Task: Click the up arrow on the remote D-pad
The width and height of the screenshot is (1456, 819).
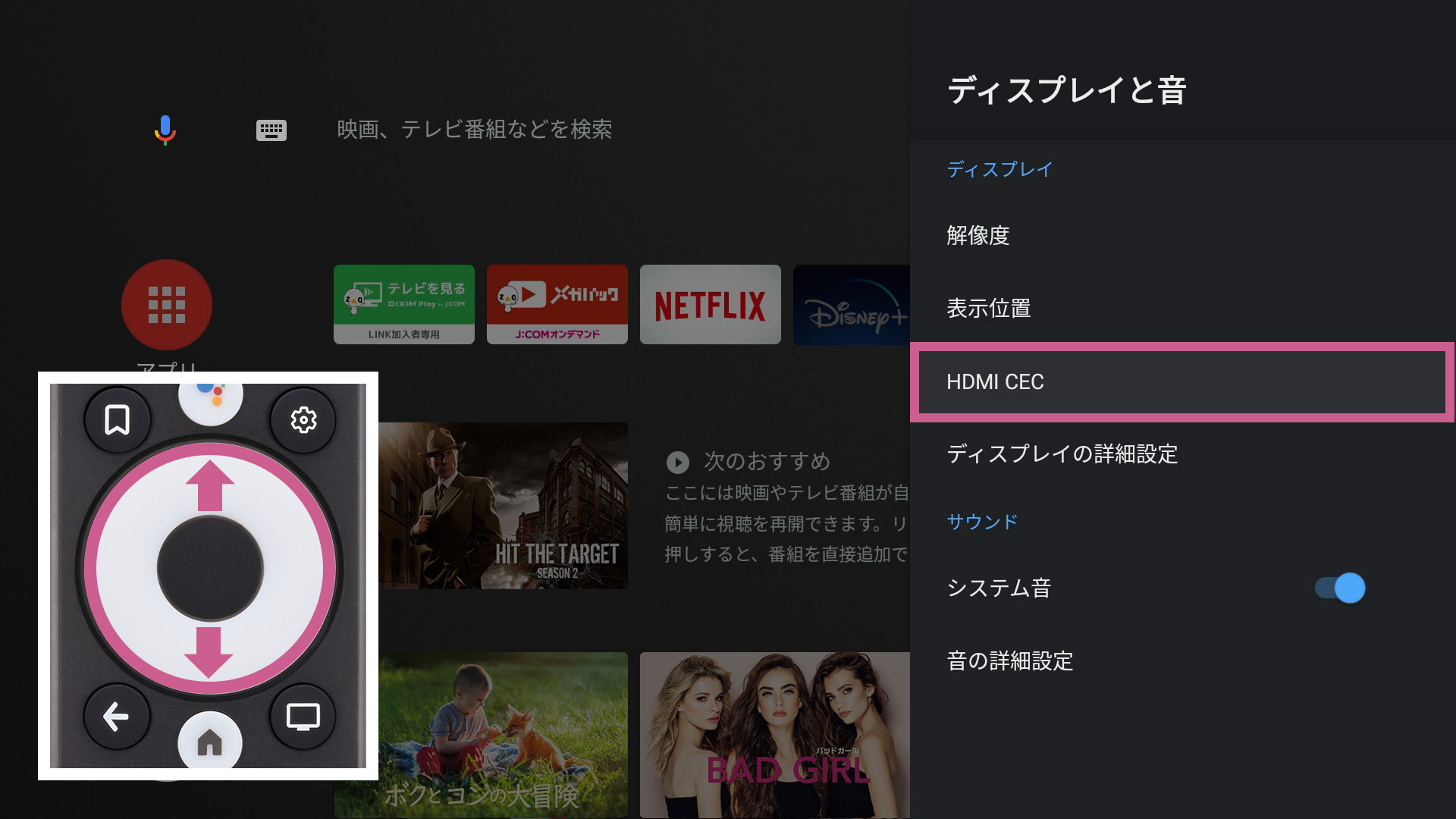Action: (x=210, y=485)
